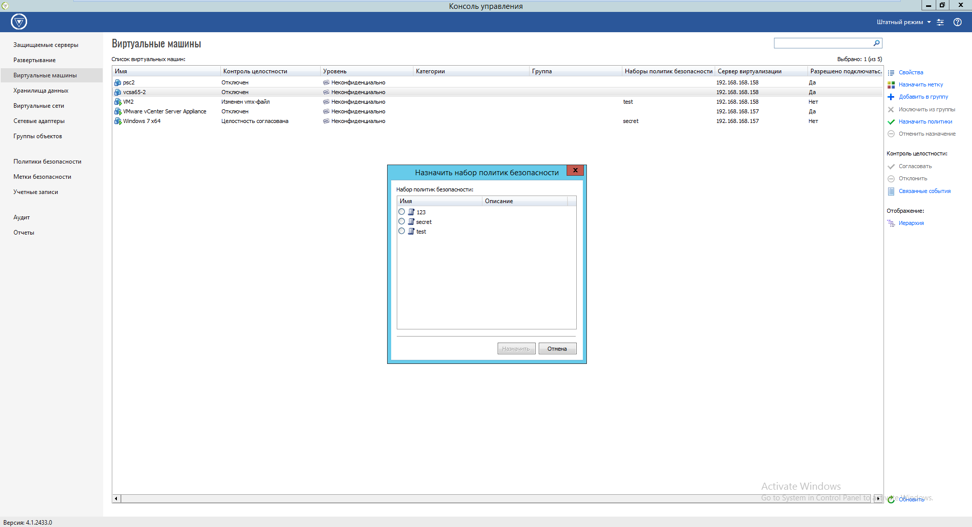Open Политики безопасности in the sidebar

click(47, 162)
